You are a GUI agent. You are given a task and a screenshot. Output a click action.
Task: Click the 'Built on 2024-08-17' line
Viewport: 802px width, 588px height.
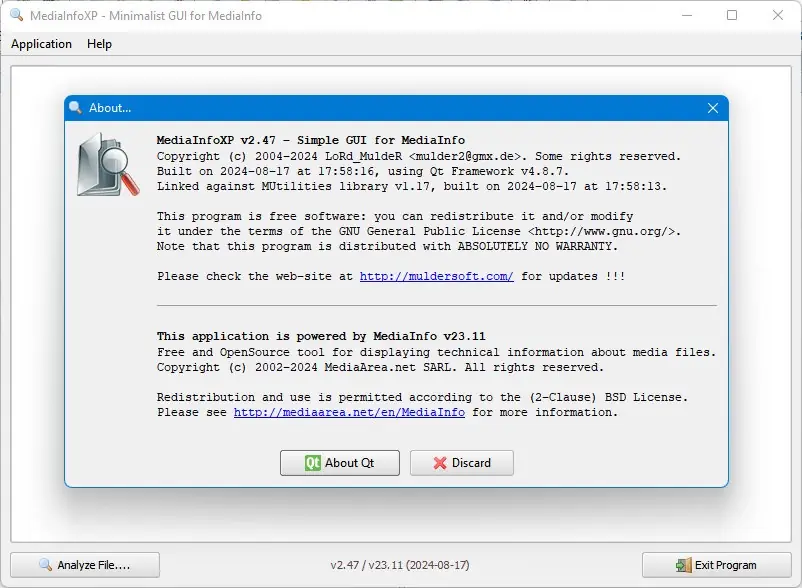point(363,171)
